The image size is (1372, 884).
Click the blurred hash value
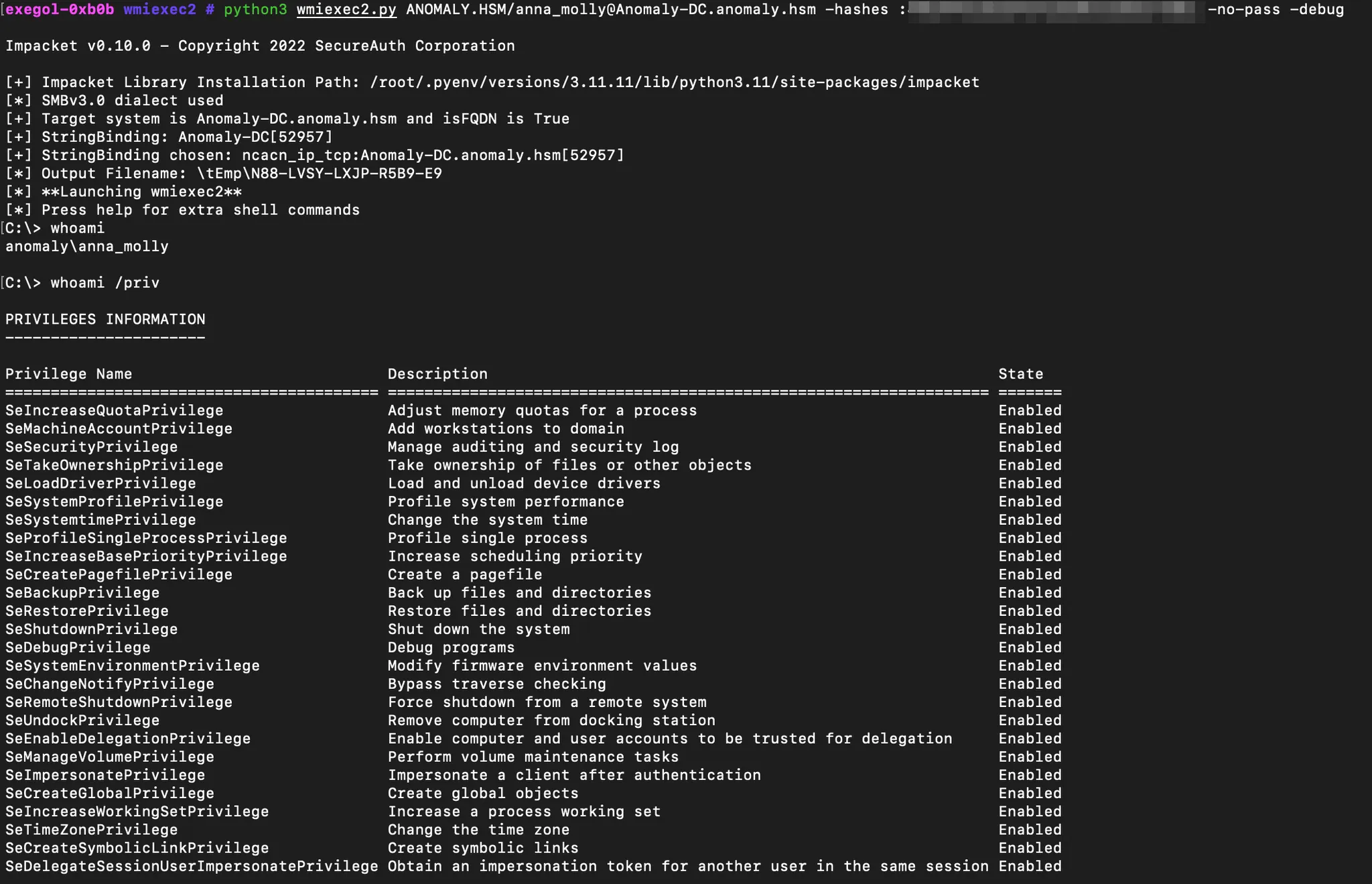click(x=1055, y=11)
